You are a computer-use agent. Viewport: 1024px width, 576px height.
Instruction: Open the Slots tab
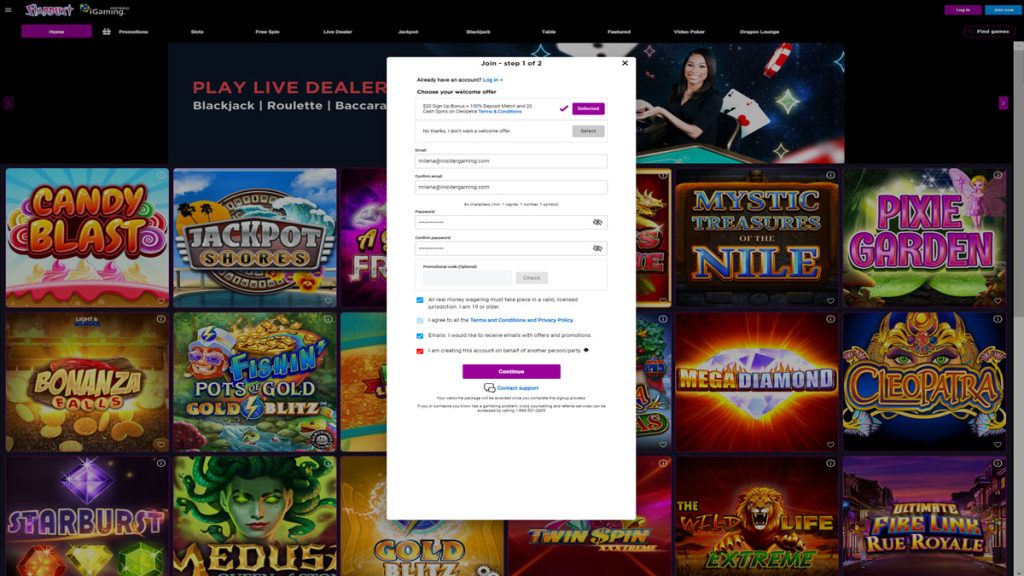(x=197, y=31)
